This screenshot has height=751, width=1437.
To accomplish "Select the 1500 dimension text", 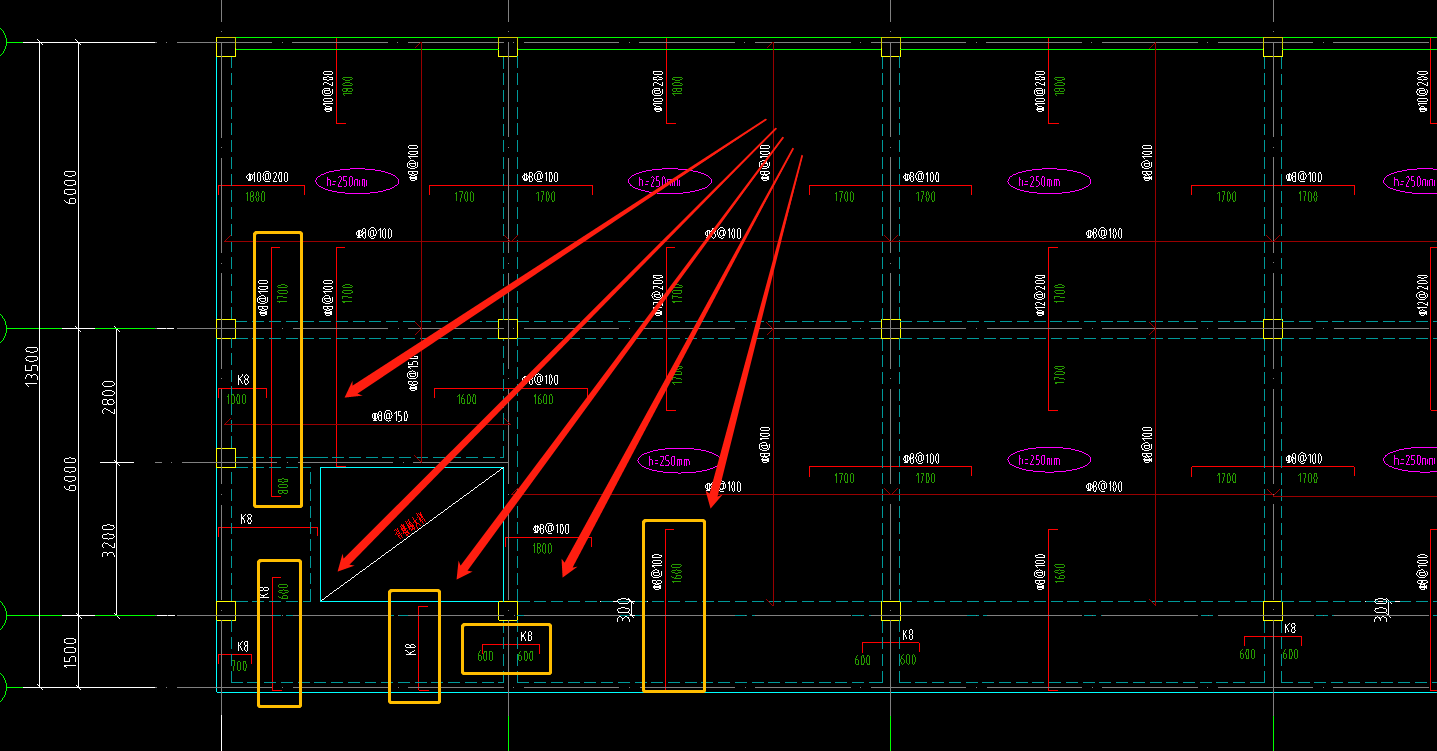I will click(70, 651).
